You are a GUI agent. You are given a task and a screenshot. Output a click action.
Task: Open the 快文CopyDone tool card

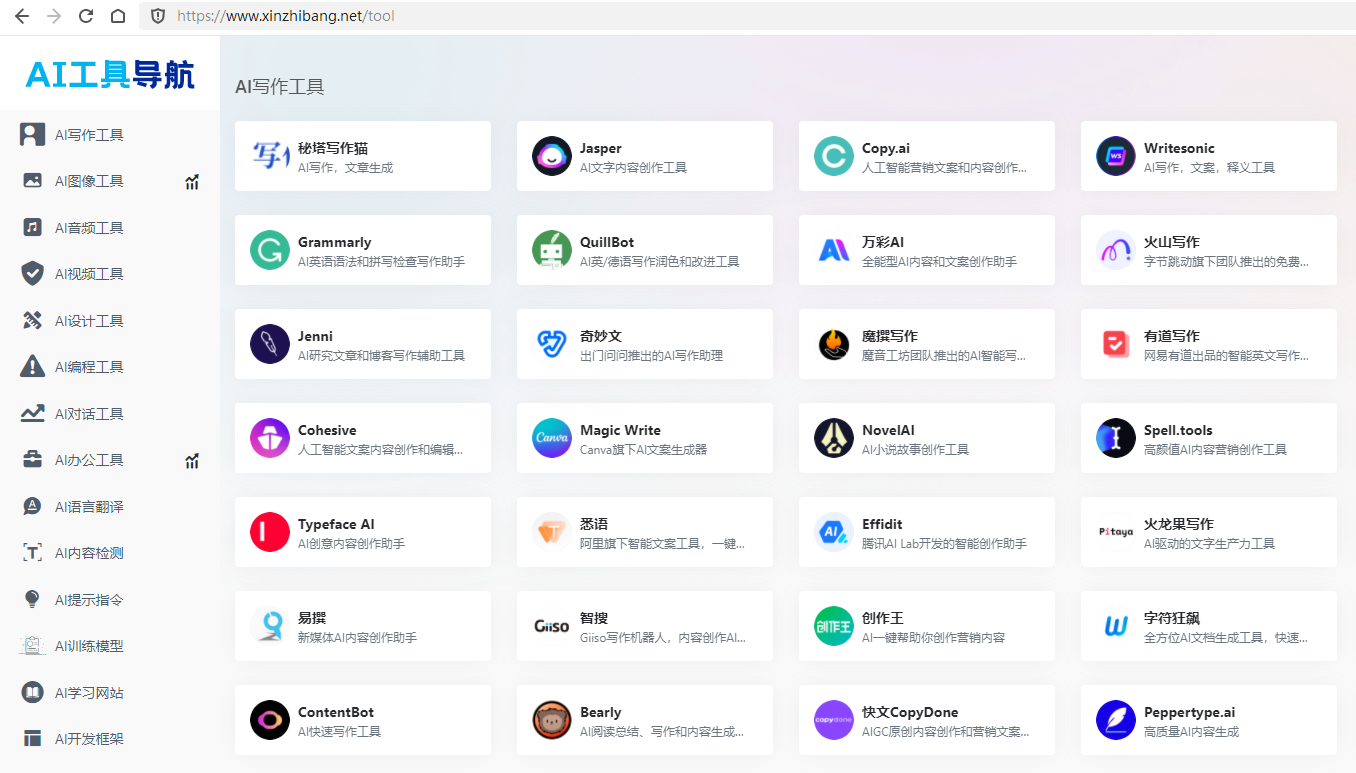(926, 719)
